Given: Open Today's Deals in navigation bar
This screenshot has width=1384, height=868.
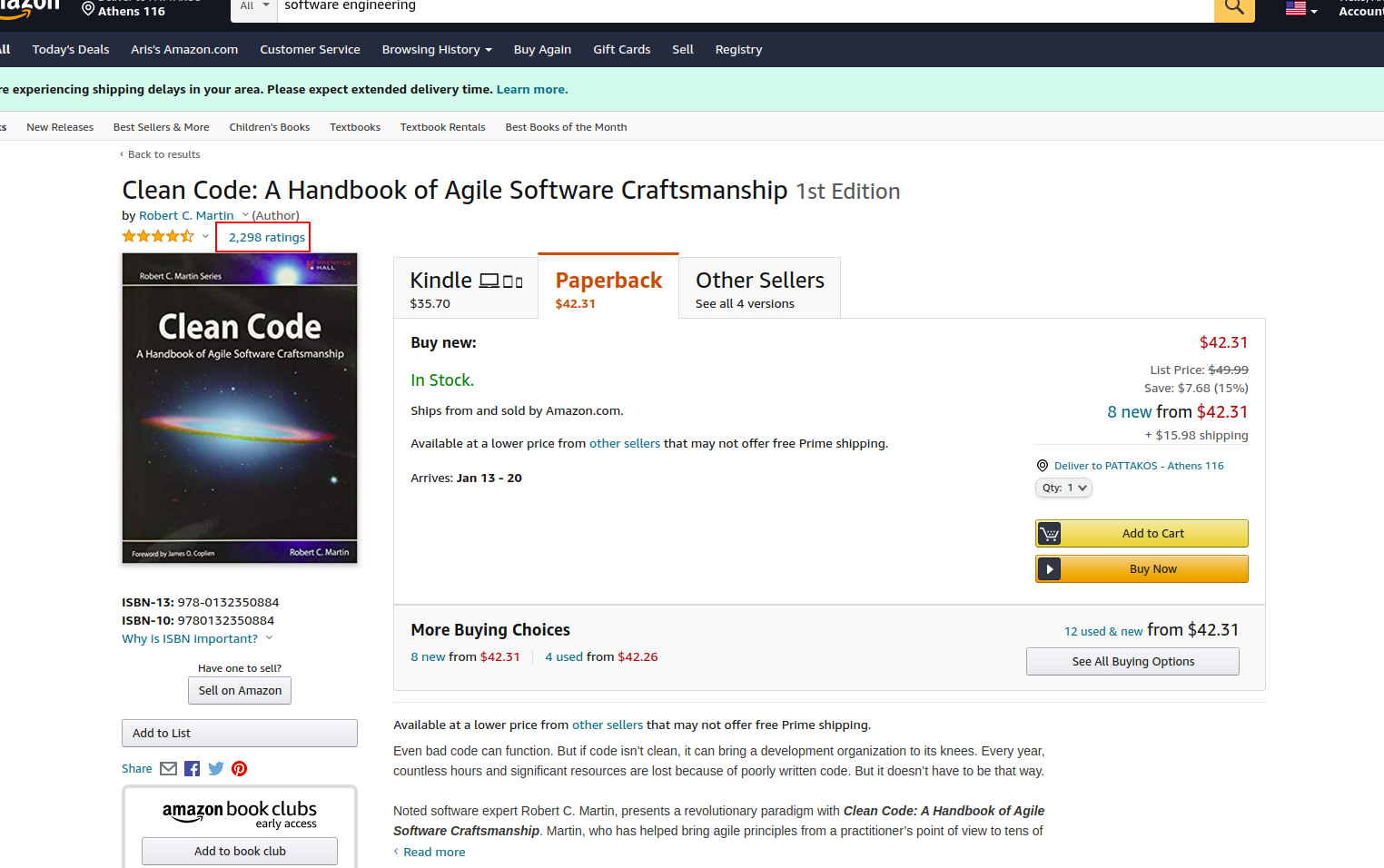Looking at the screenshot, I should 71,50.
